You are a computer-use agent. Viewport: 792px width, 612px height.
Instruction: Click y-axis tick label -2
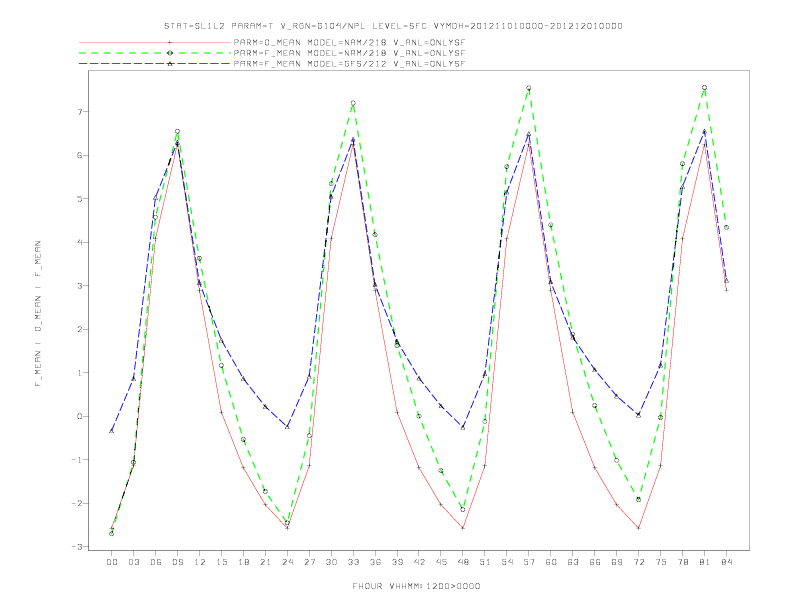[x=77, y=503]
